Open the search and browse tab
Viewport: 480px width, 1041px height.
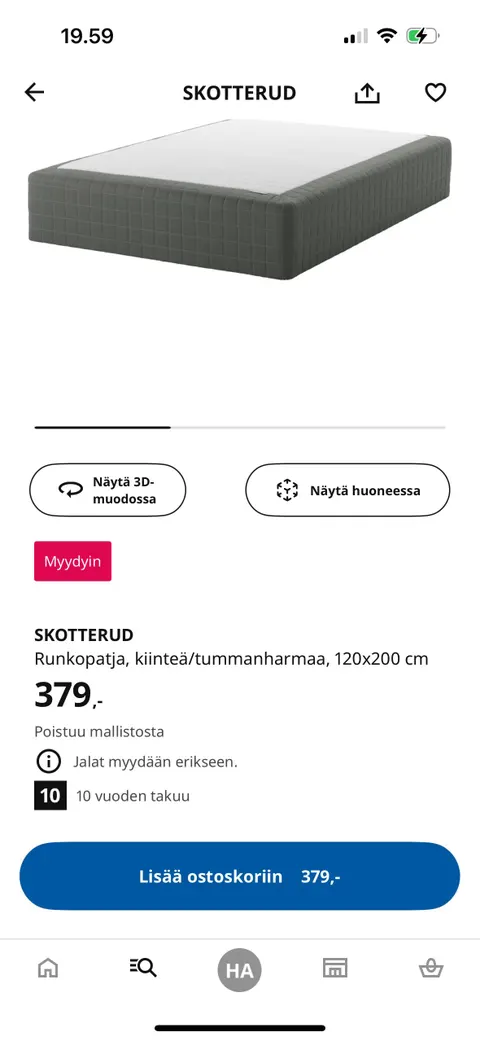pyautogui.click(x=143, y=968)
